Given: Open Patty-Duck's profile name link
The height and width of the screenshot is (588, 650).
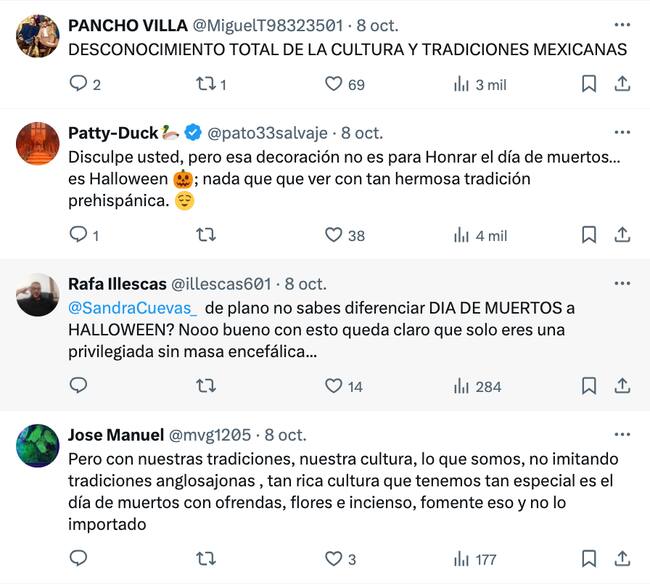Looking at the screenshot, I should [x=113, y=132].
